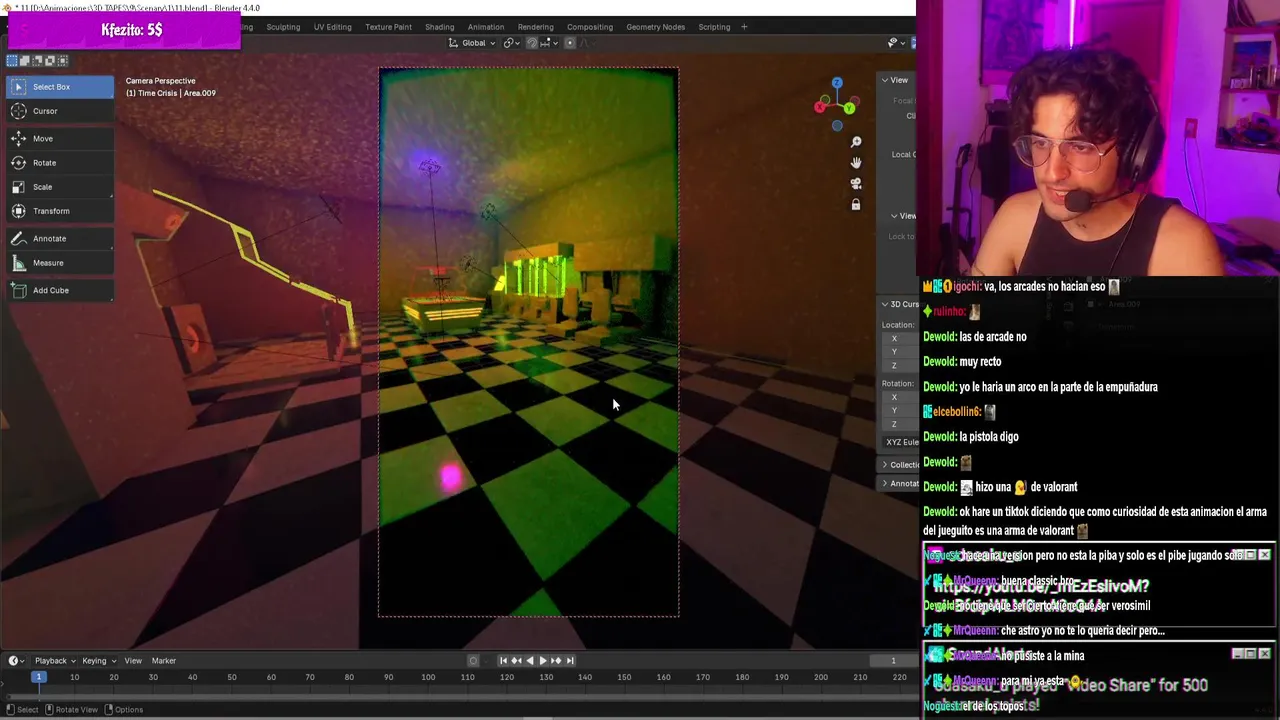Toggle the snap magnet button
The width and height of the screenshot is (1280, 720).
532,43
